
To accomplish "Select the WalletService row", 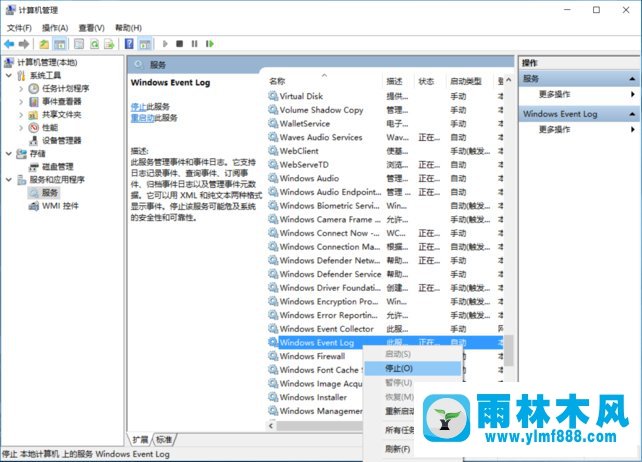I will click(385, 124).
